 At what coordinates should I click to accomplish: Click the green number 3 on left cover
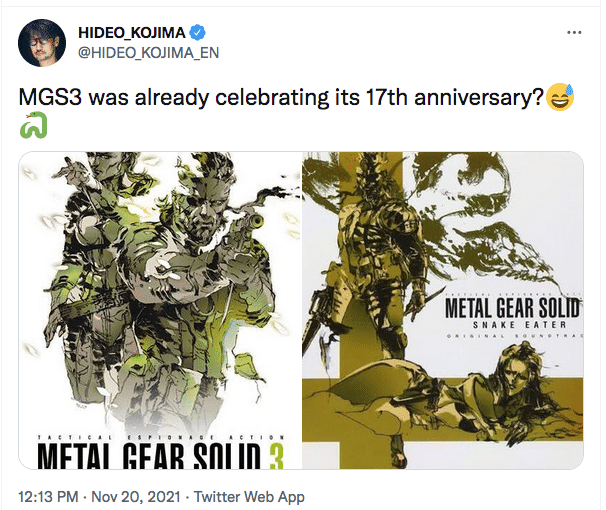click(276, 456)
